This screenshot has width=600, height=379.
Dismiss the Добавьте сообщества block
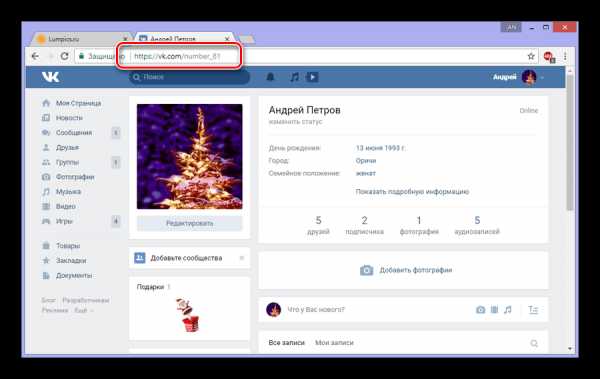pos(241,258)
